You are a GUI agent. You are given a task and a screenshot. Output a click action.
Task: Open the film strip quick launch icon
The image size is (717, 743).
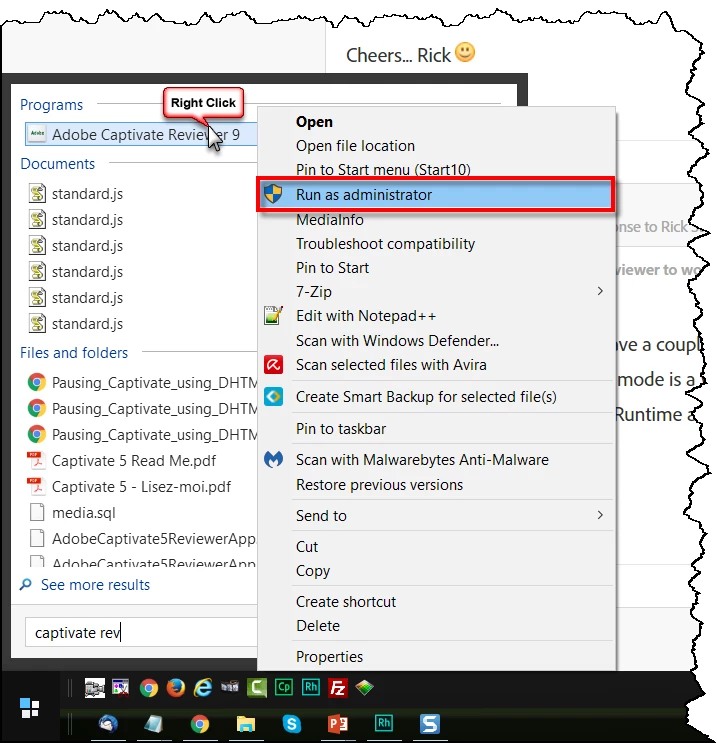tap(230, 686)
